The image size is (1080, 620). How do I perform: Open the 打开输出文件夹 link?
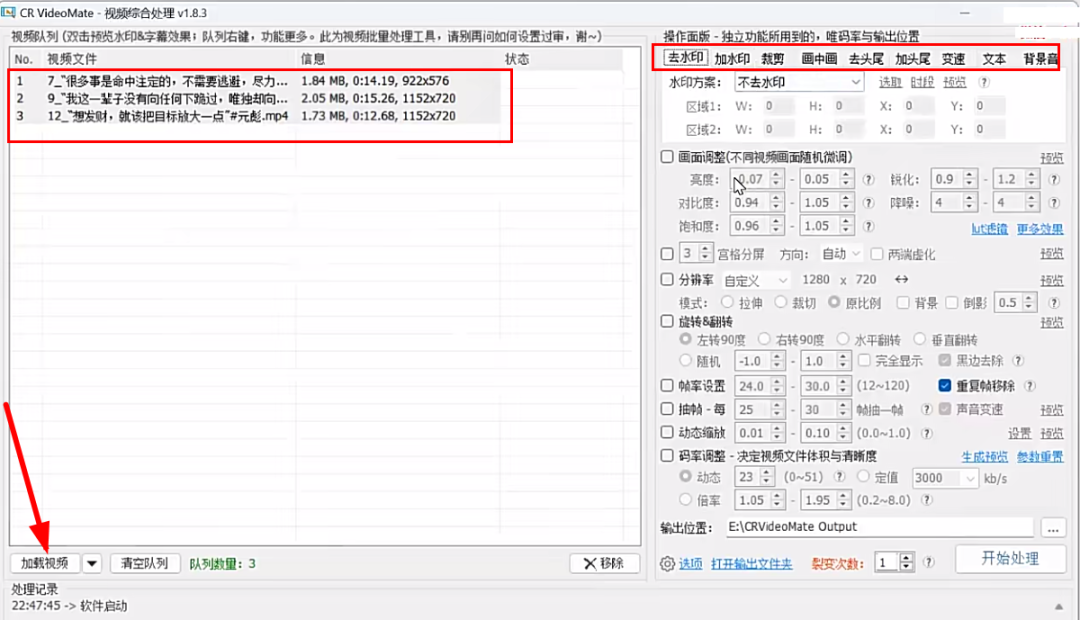[752, 562]
